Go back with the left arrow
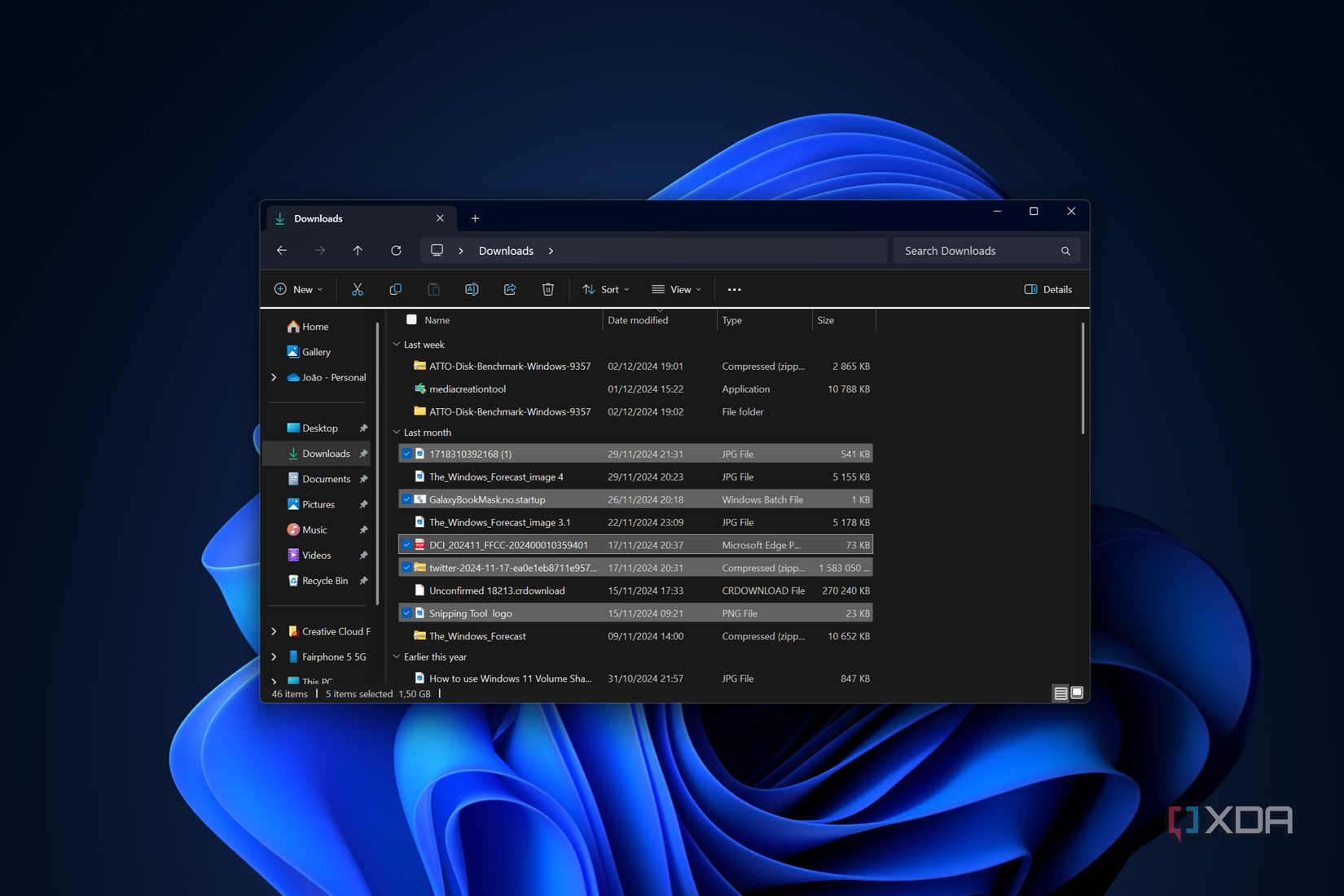Viewport: 1344px width, 896px height. [x=282, y=251]
